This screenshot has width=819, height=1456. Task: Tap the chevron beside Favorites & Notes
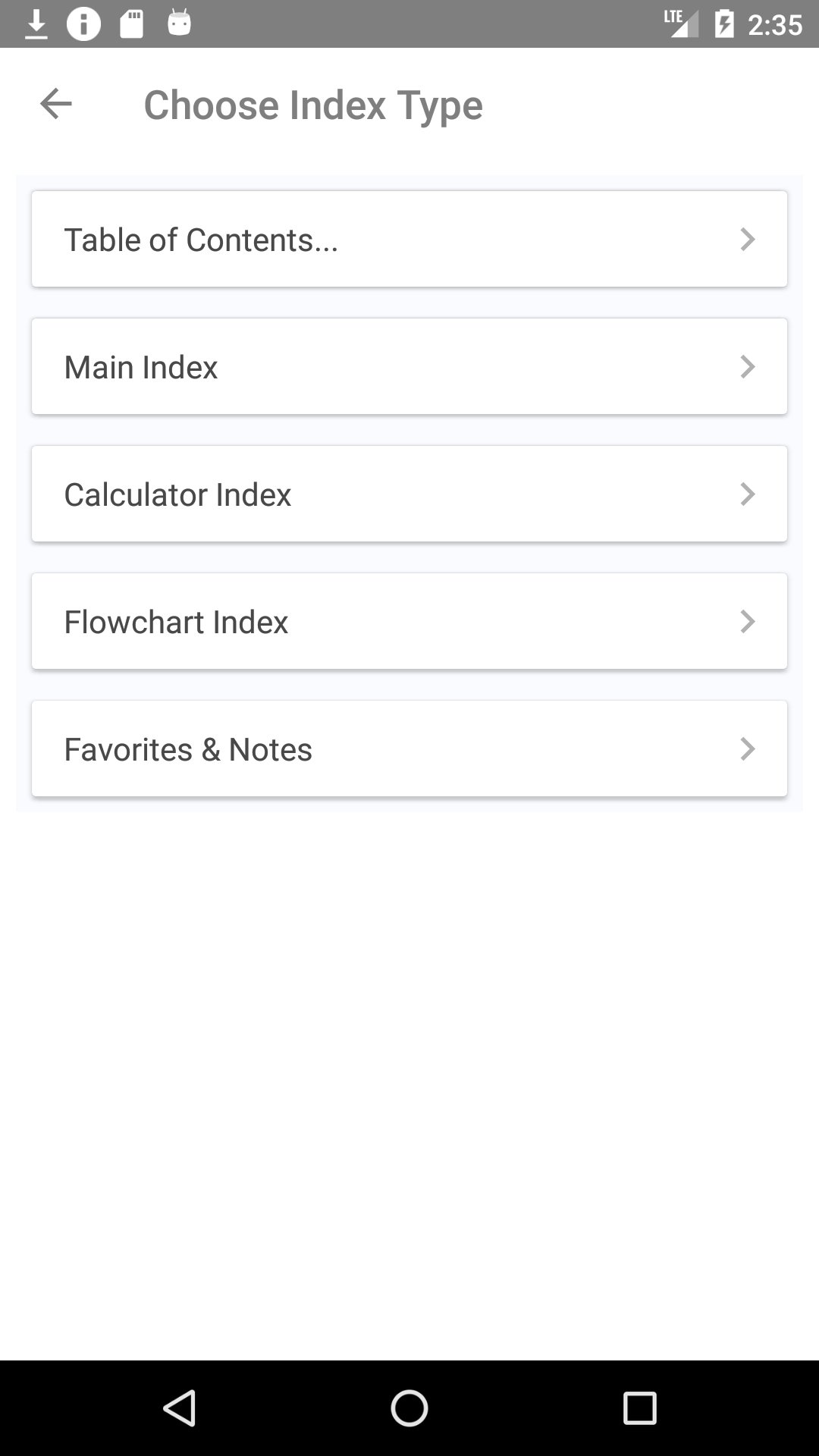[748, 749]
